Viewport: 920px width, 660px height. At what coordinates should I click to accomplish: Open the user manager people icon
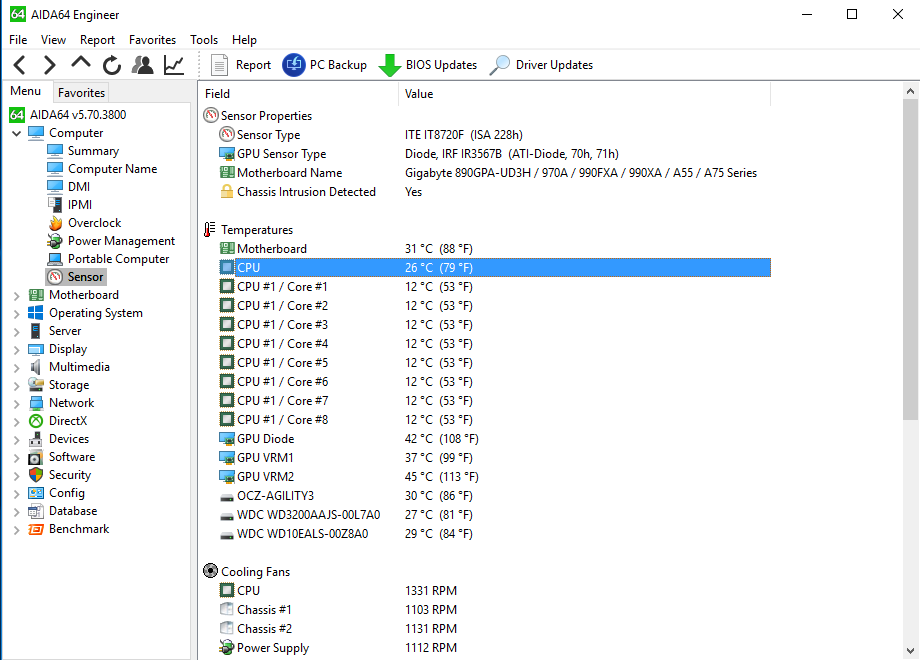[x=143, y=65]
